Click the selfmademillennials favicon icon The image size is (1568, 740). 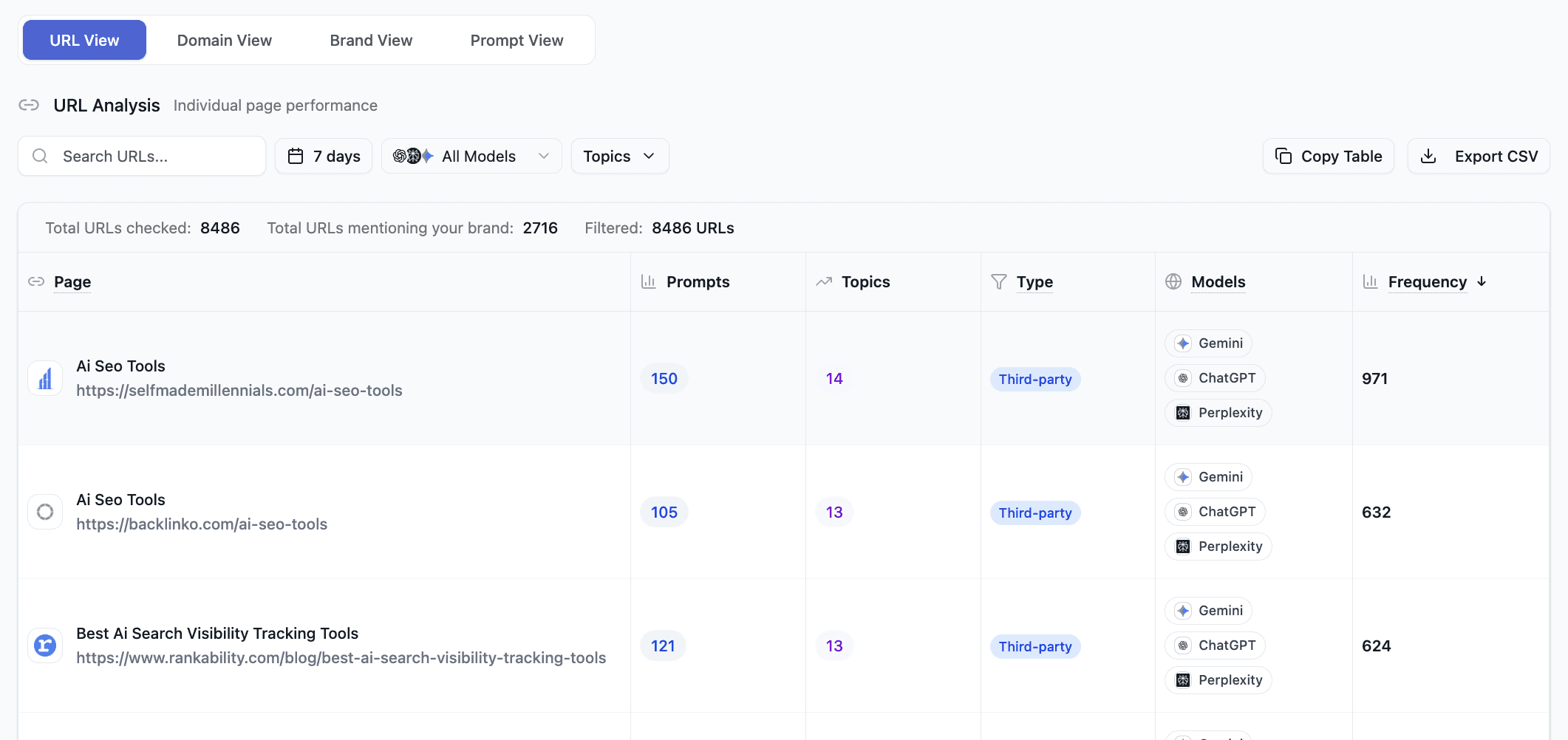(x=45, y=379)
